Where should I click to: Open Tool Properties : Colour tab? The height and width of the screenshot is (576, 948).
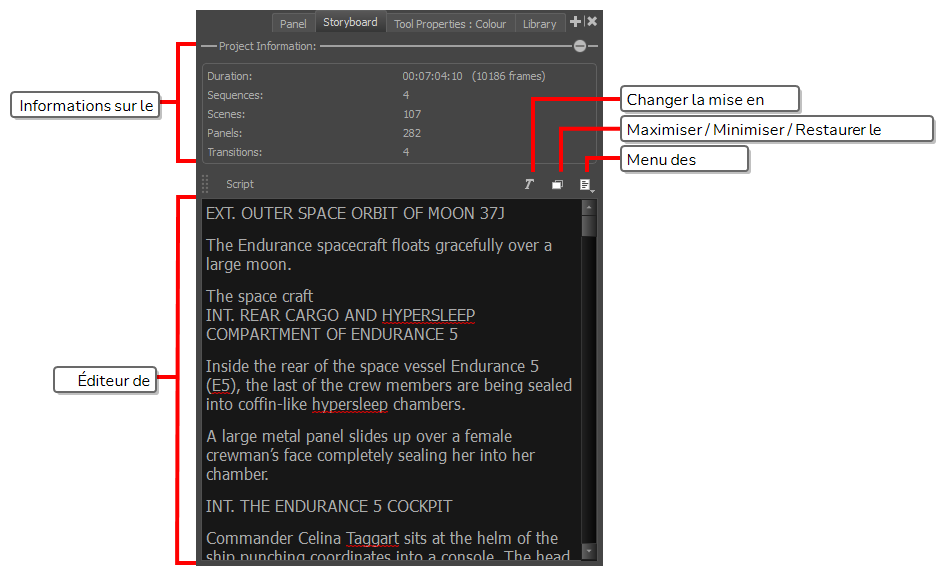(450, 24)
